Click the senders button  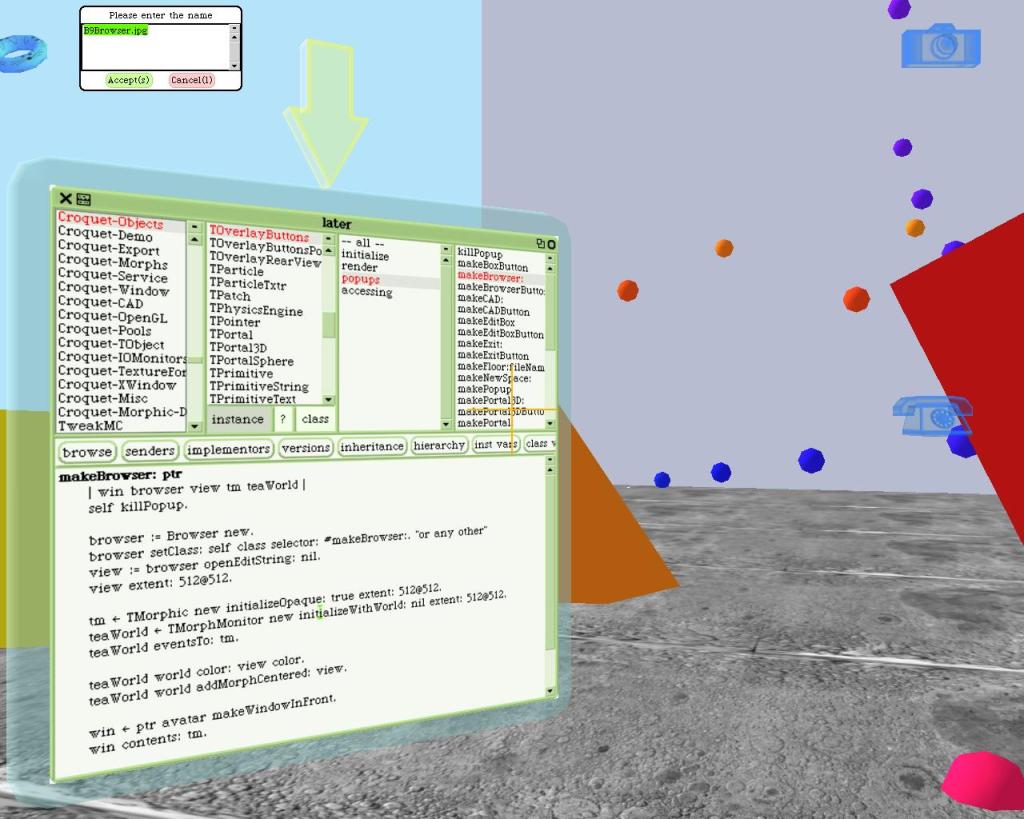click(x=150, y=451)
